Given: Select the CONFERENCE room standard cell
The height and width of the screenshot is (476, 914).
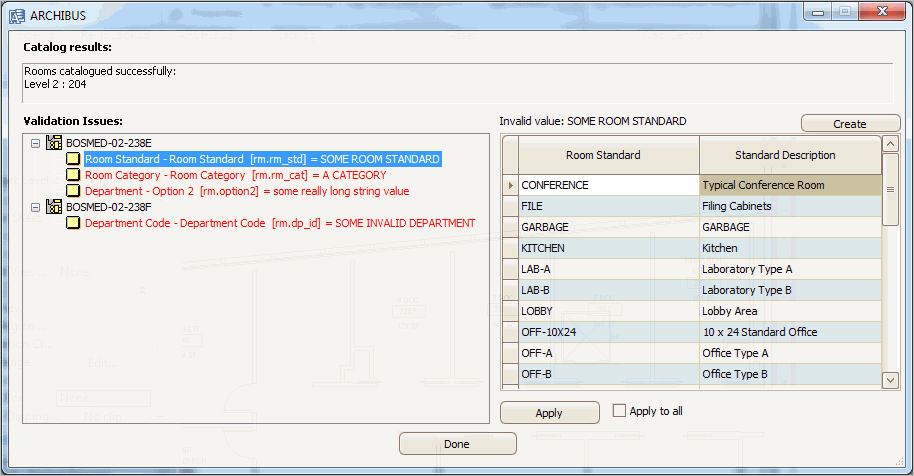Looking at the screenshot, I should (609, 185).
